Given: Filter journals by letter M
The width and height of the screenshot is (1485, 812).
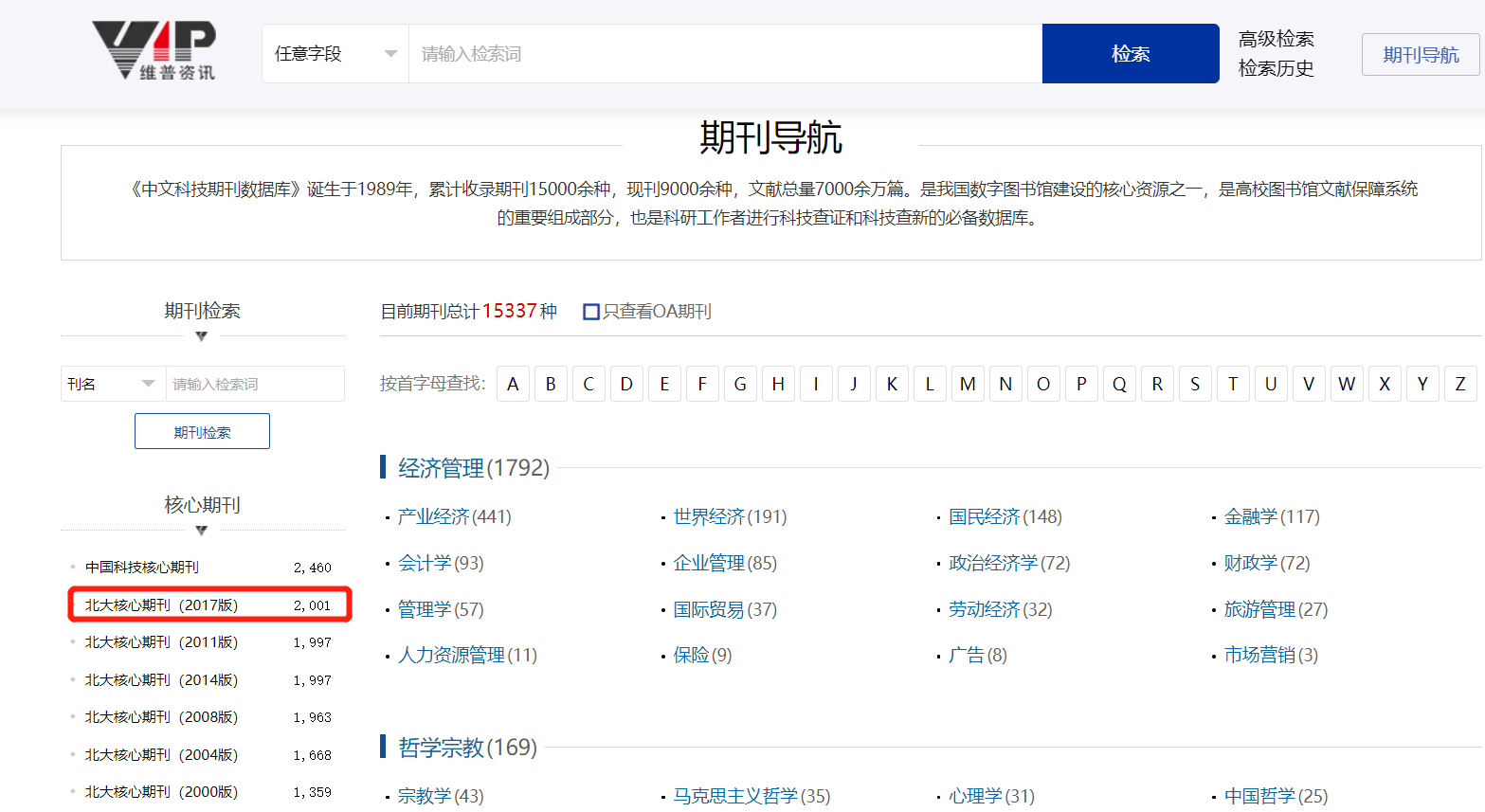Looking at the screenshot, I should [968, 384].
